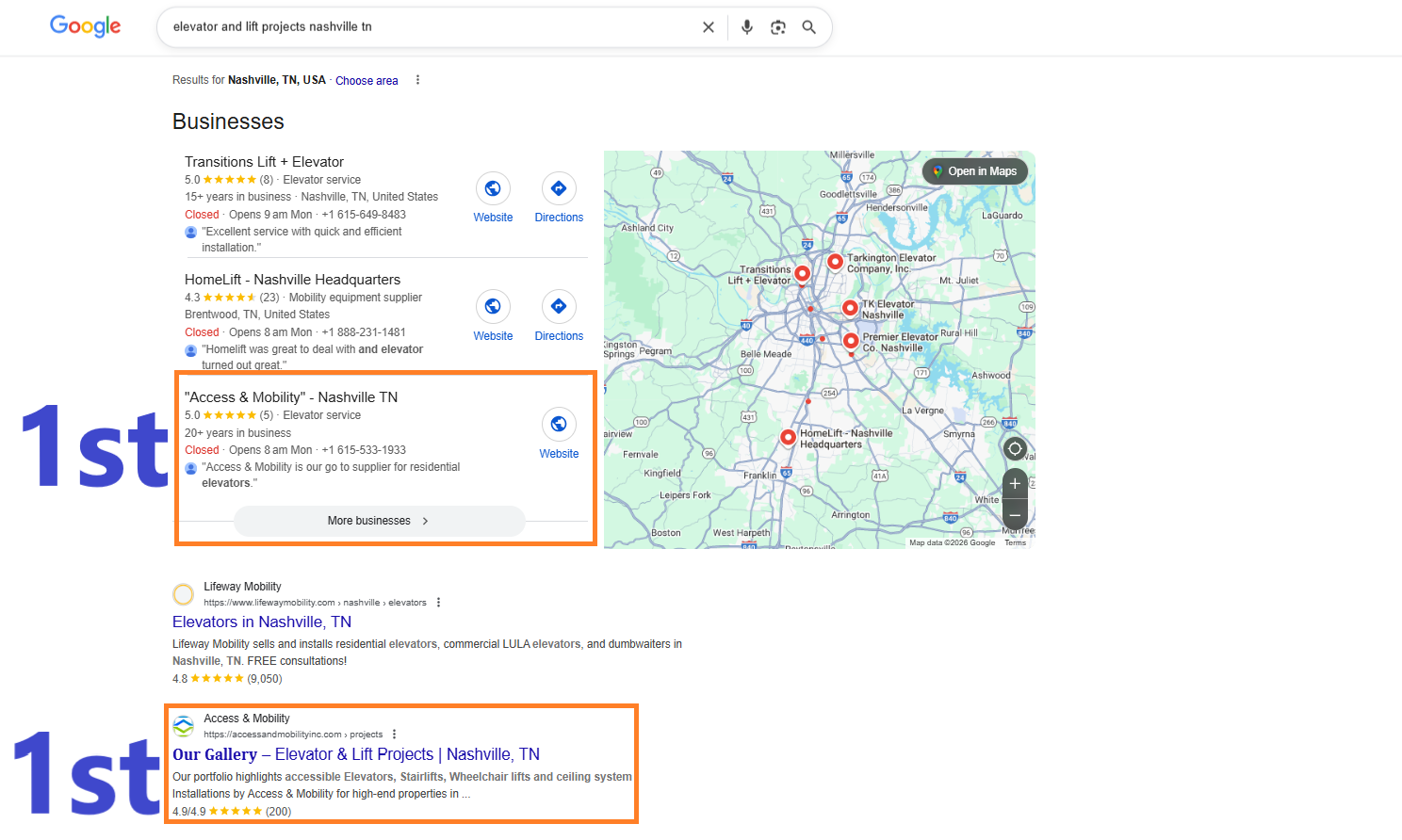Image resolution: width=1402 pixels, height=840 pixels.
Task: Click Transitions Lift + Elevator Website globe icon
Action: [493, 188]
